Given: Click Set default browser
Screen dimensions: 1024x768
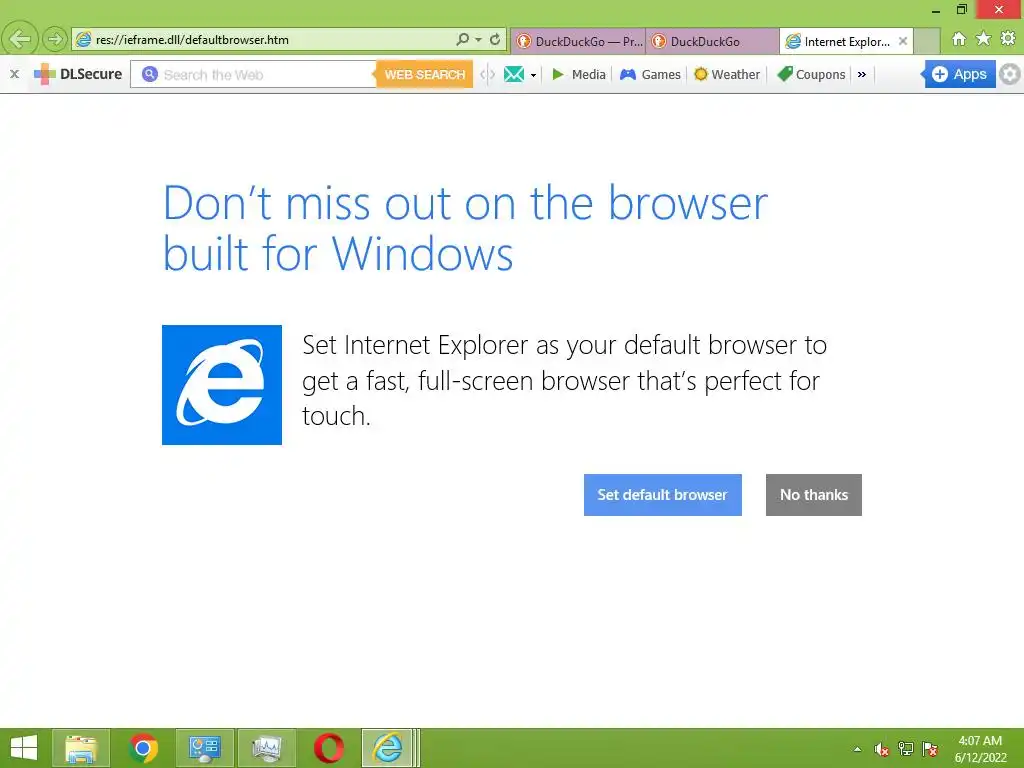Looking at the screenshot, I should tap(662, 494).
